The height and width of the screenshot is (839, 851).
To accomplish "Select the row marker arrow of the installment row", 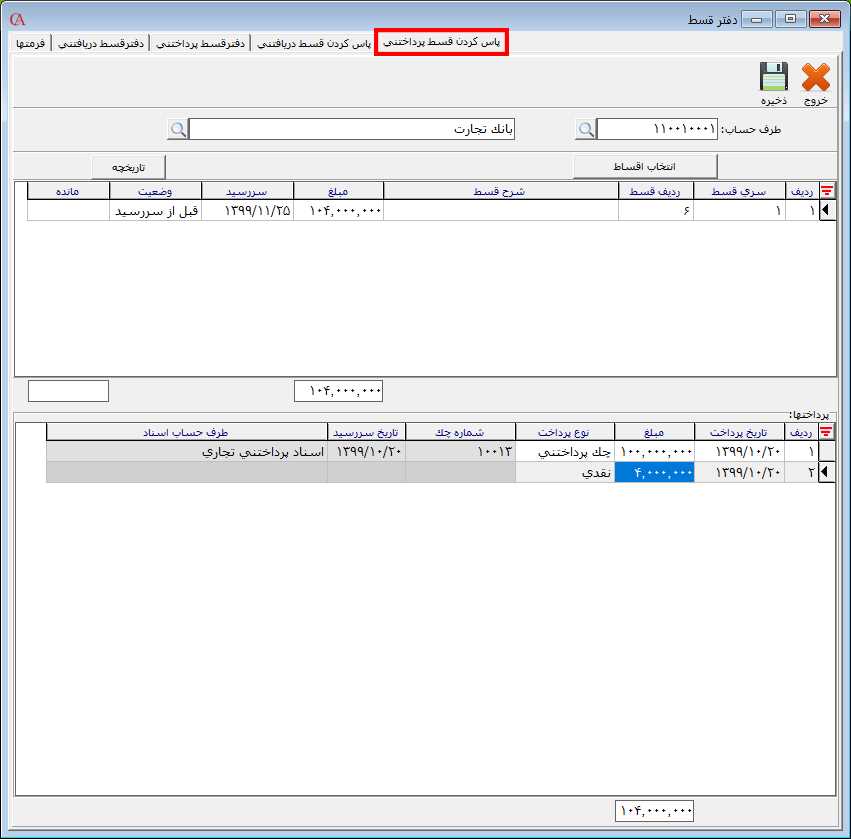I will point(827,211).
